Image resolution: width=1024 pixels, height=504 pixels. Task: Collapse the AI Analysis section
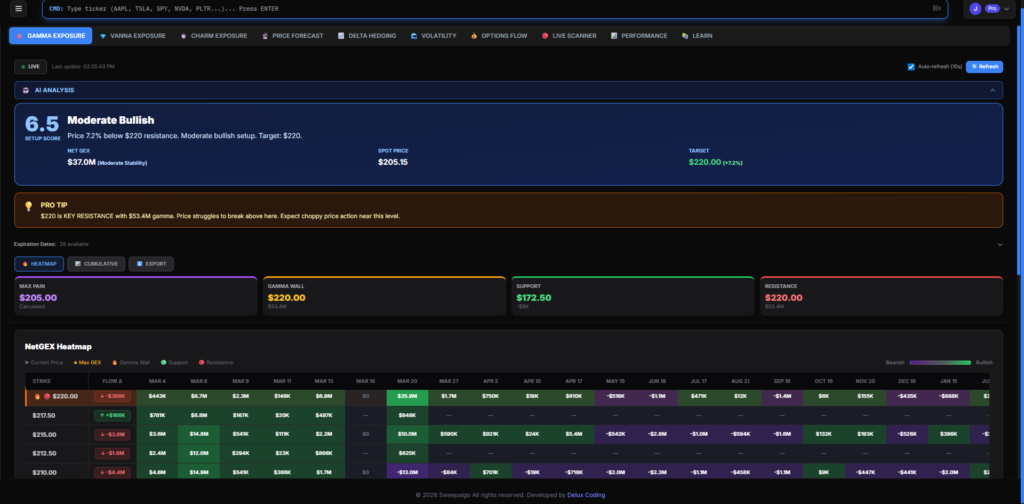click(993, 90)
